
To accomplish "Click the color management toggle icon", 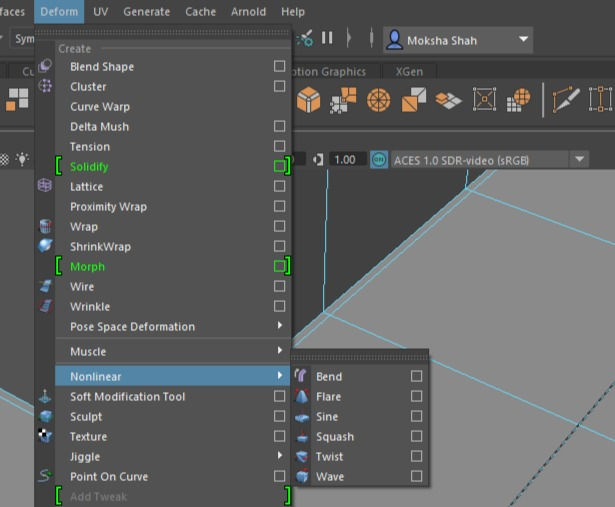I will (x=379, y=160).
